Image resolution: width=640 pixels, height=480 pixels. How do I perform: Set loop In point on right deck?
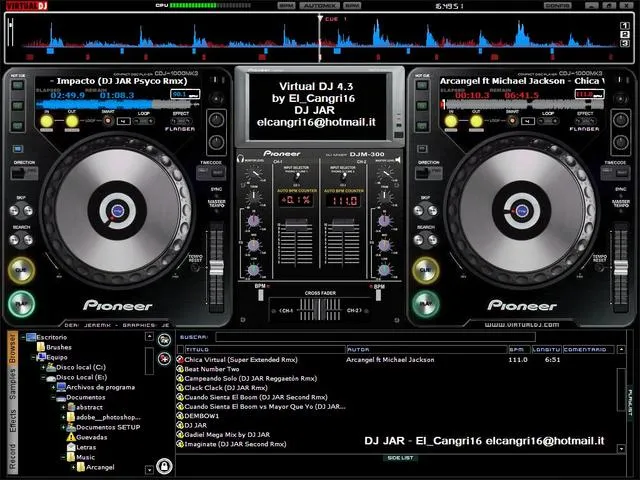(451, 121)
